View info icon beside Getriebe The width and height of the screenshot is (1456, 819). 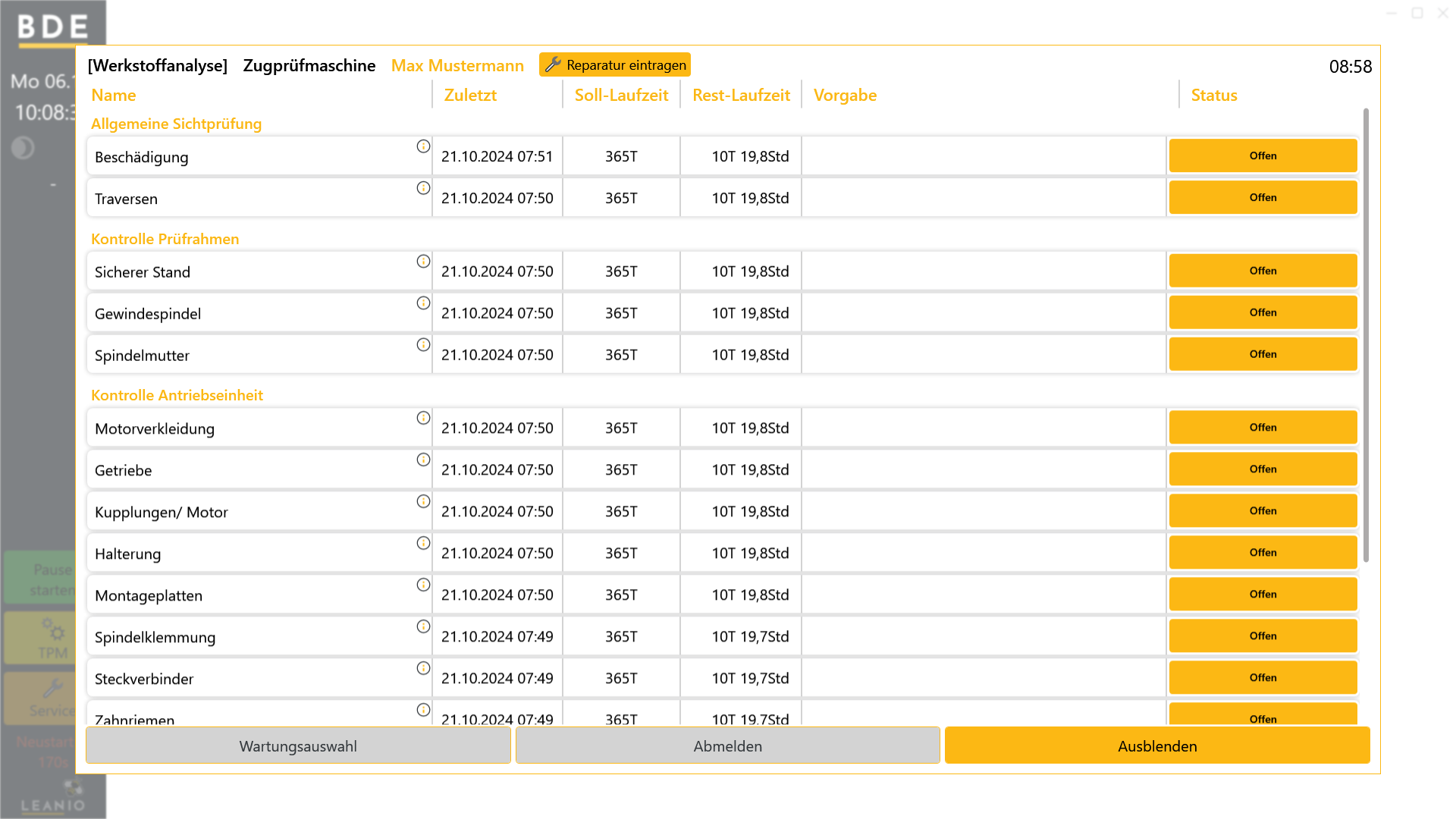423,460
